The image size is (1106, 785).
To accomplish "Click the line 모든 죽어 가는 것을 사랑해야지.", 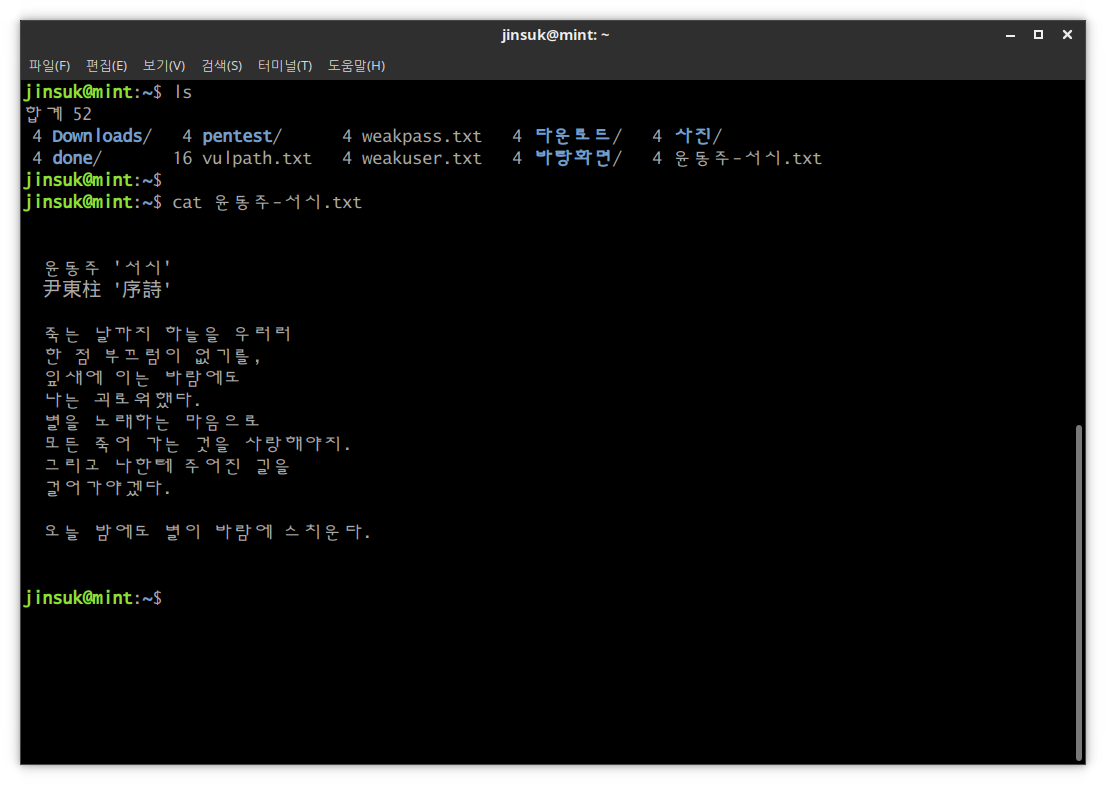I will click(x=198, y=444).
